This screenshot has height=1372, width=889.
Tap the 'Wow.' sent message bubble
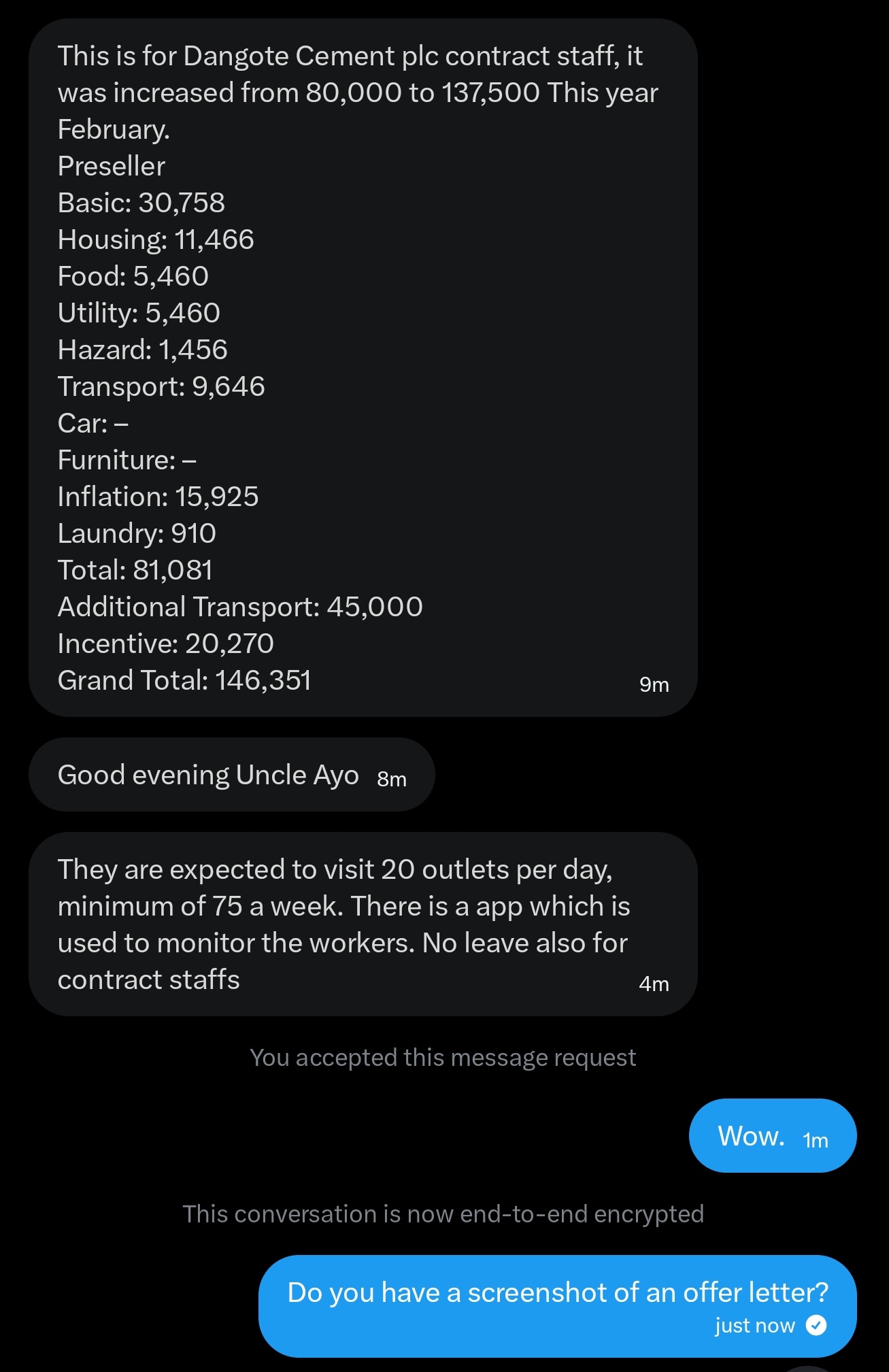[773, 1135]
